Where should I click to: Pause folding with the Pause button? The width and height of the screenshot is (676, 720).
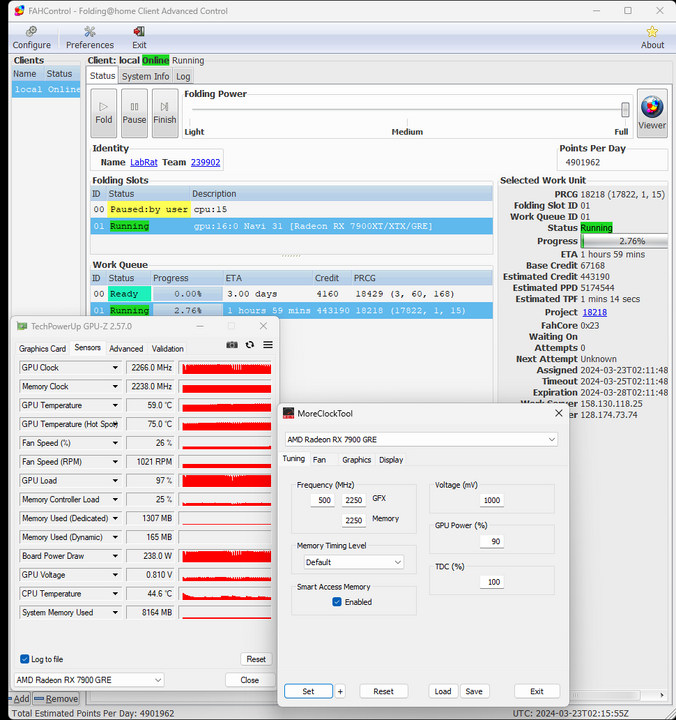pos(134,112)
